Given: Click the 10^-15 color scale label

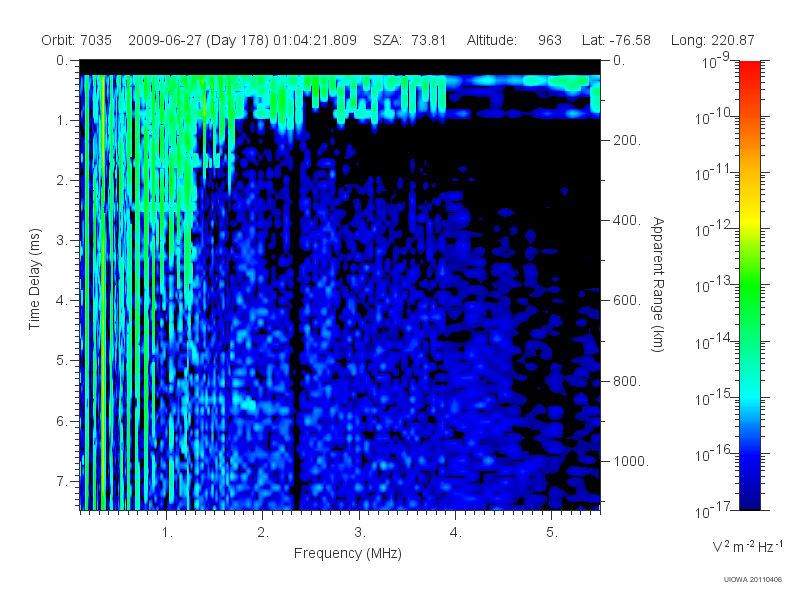Looking at the screenshot, I should [x=714, y=397].
